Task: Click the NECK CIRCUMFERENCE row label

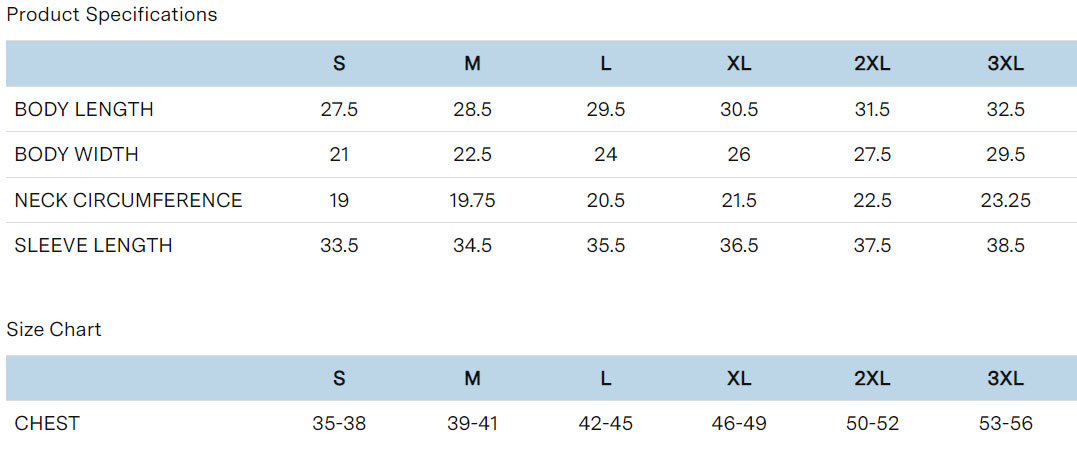Action: pyautogui.click(x=128, y=200)
